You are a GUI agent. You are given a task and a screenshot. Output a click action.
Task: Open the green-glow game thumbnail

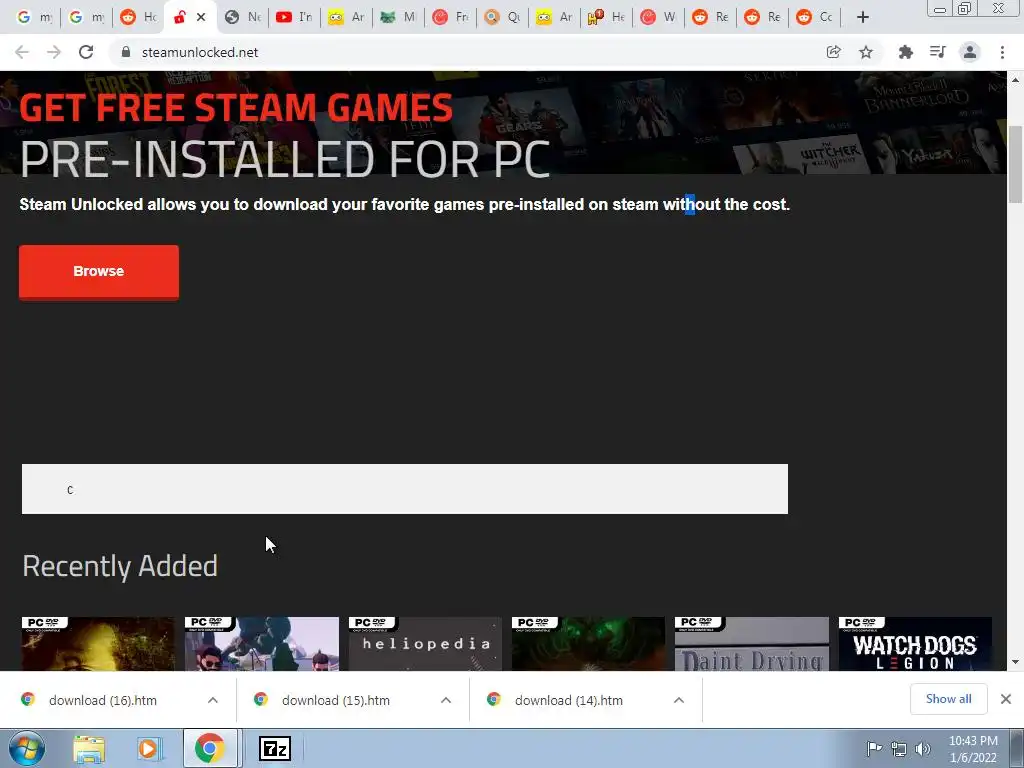[x=588, y=644]
